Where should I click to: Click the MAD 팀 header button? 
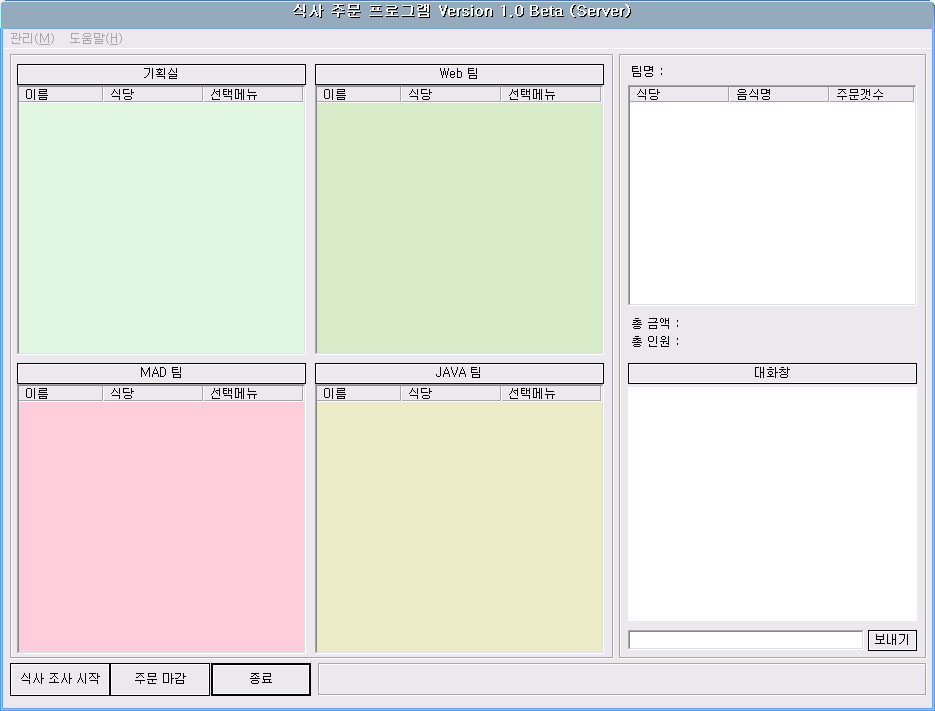click(161, 373)
